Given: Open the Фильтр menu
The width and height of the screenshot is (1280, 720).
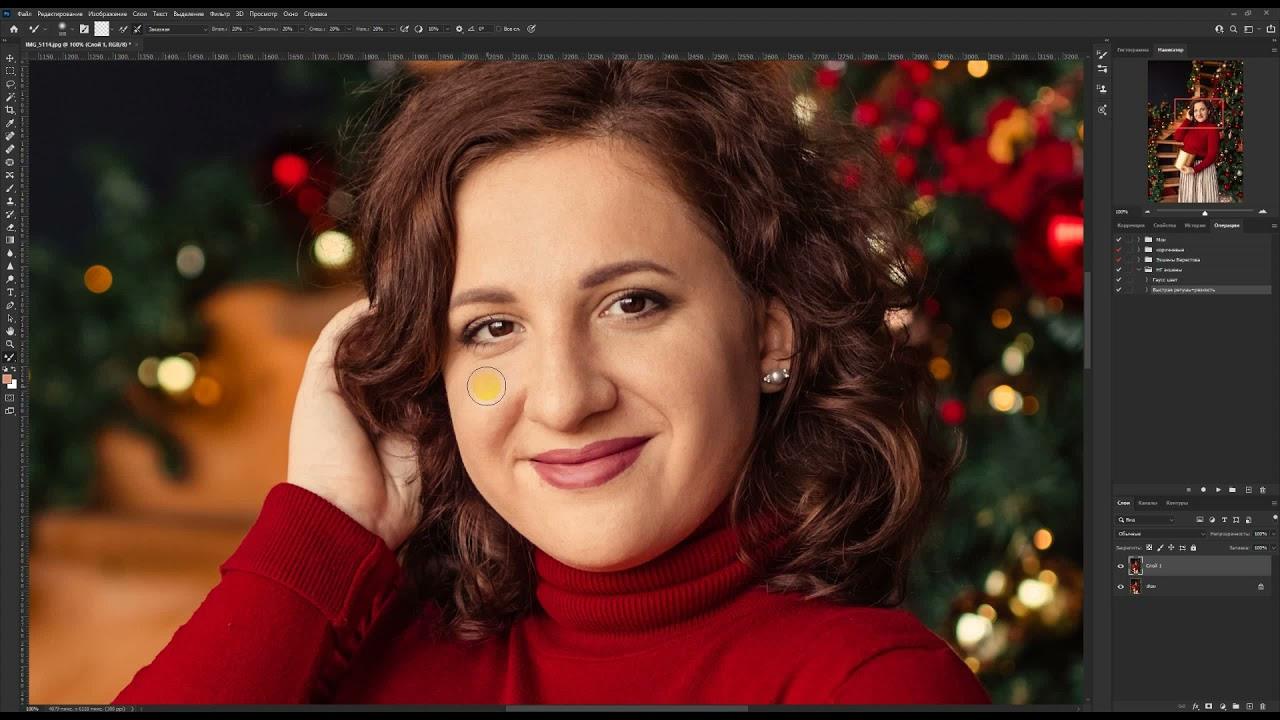Looking at the screenshot, I should 220,14.
